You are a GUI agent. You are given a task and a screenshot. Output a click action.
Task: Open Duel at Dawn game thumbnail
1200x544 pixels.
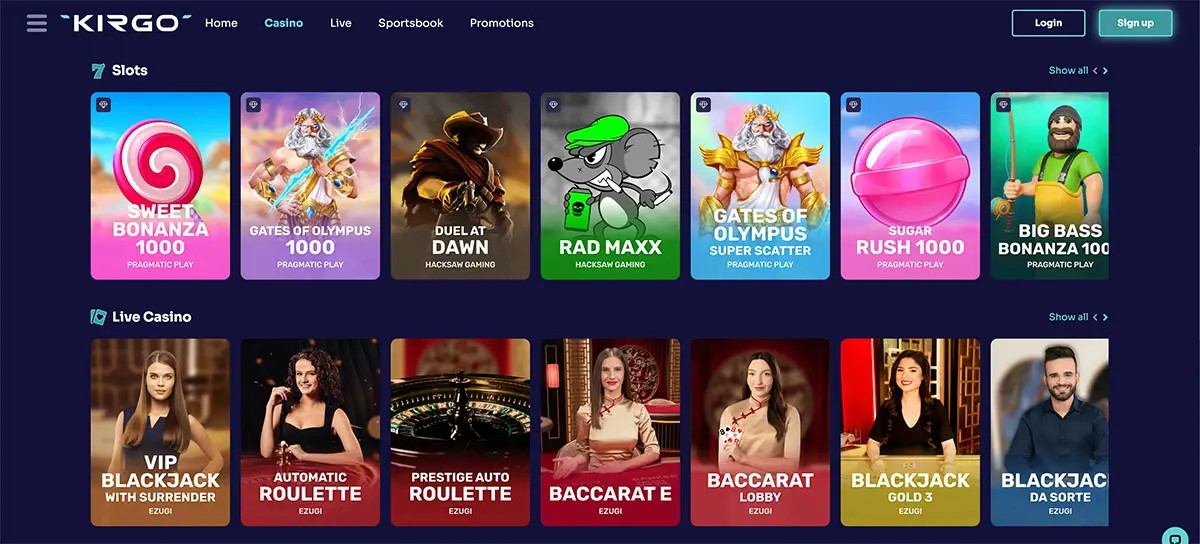[460, 186]
